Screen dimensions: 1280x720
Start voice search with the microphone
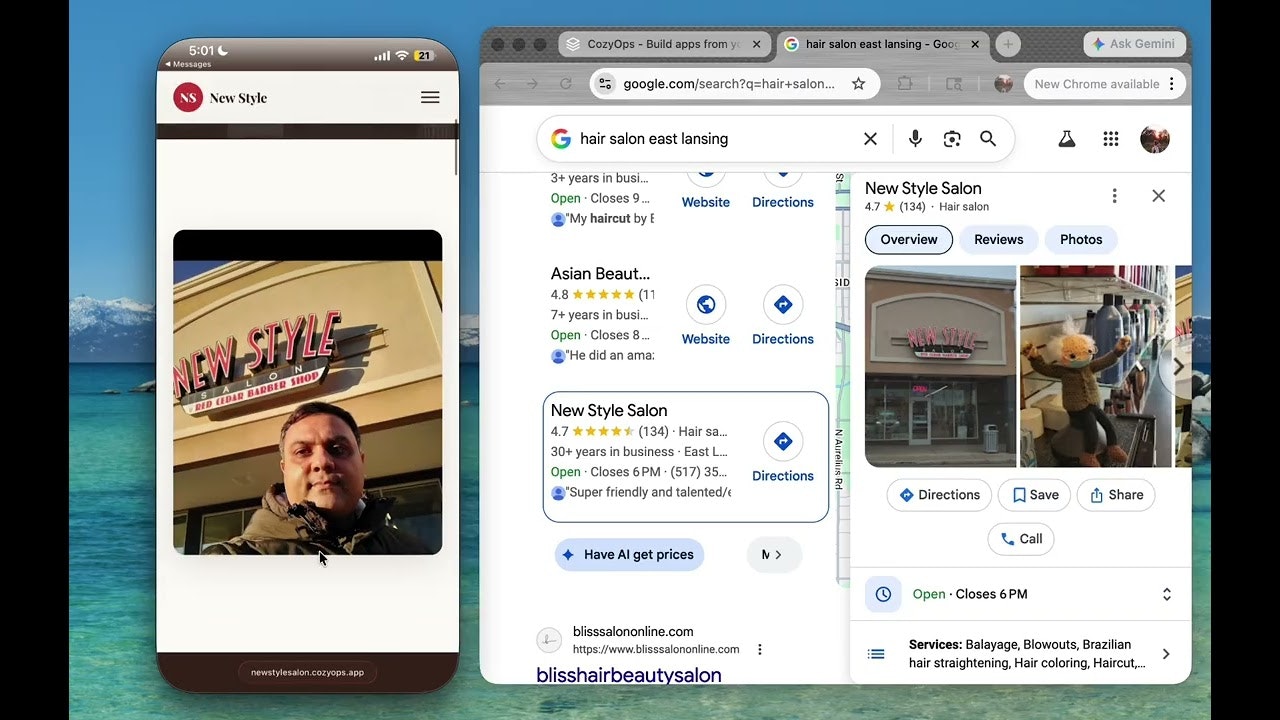(915, 139)
